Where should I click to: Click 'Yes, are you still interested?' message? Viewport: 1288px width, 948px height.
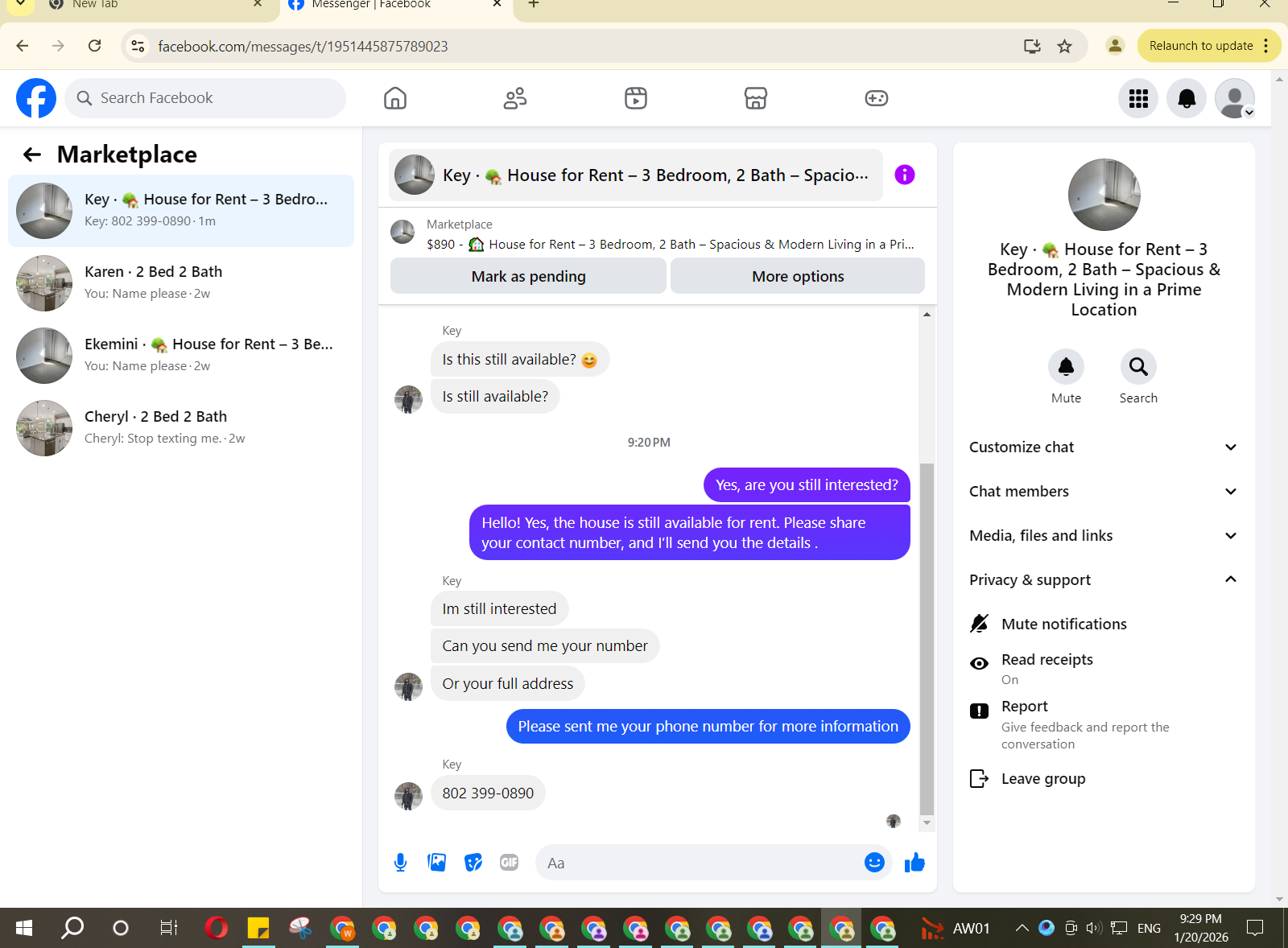(x=807, y=484)
